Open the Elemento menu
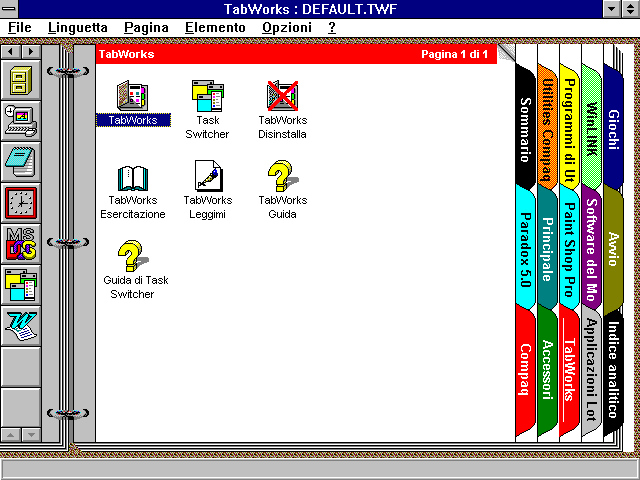This screenshot has width=640, height=480. (x=215, y=28)
